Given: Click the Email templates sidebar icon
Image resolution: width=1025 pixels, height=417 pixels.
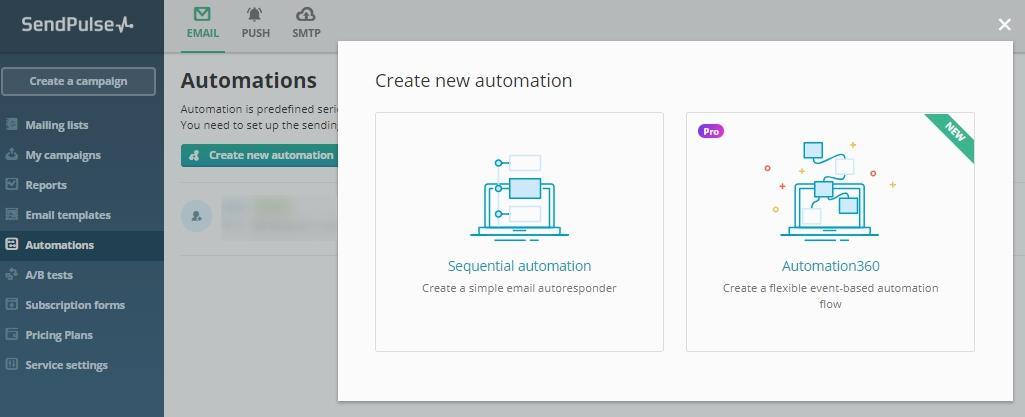Looking at the screenshot, I should 12,214.
